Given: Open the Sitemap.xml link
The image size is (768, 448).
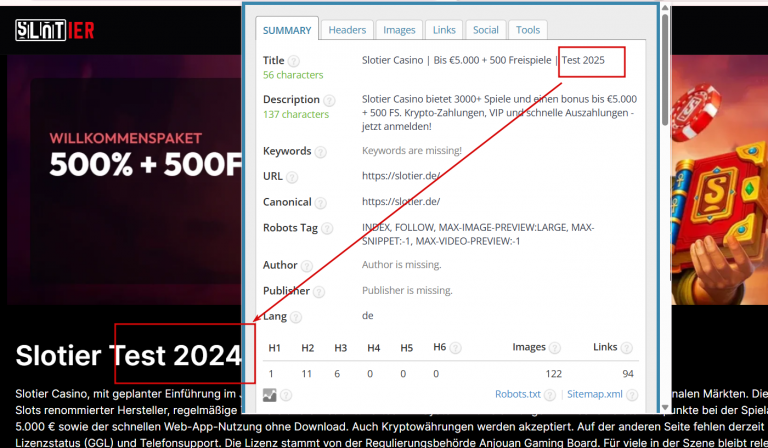Looking at the screenshot, I should pos(595,394).
